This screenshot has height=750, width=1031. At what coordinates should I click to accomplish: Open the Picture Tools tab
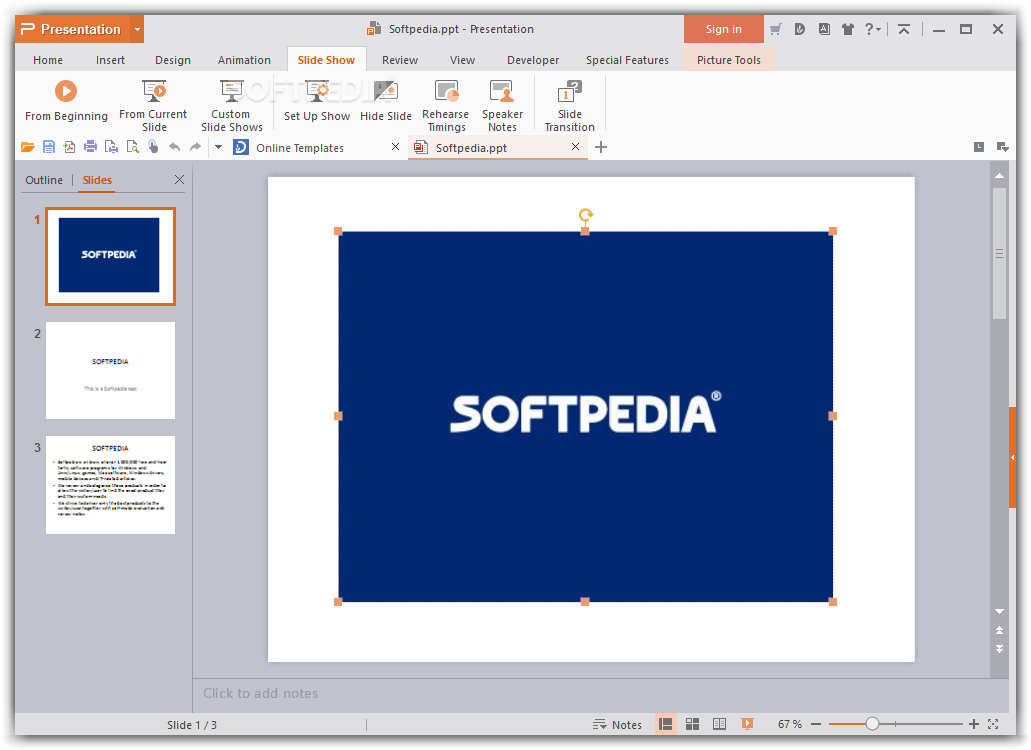point(729,60)
